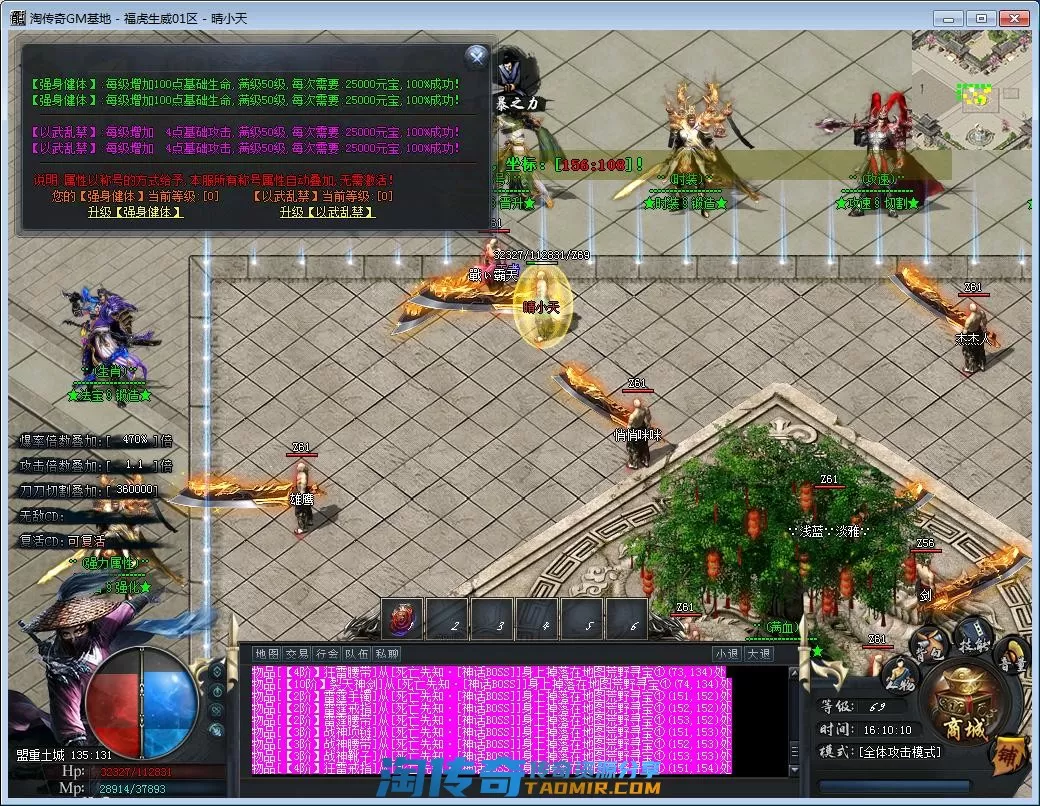
Task: Maximize the 淘传奇GM基地 game window
Action: coord(981,19)
